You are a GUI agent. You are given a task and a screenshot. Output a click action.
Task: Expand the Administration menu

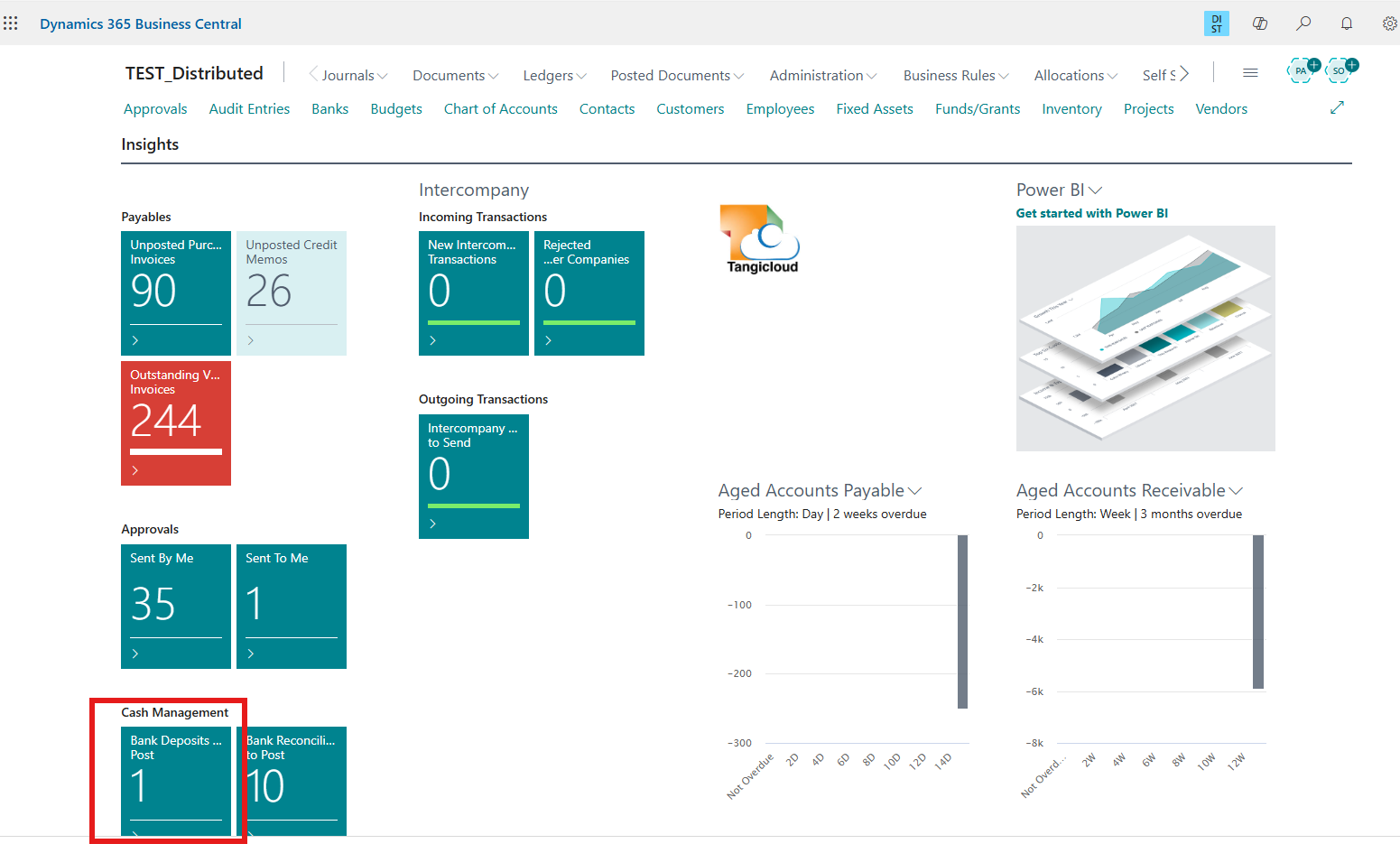(x=823, y=76)
